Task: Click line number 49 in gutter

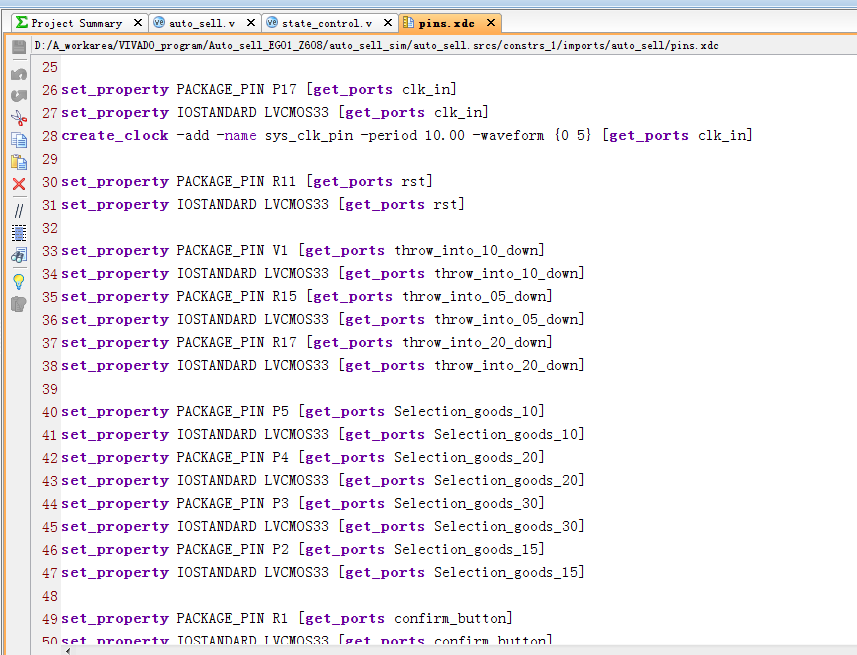Action: (x=50, y=619)
